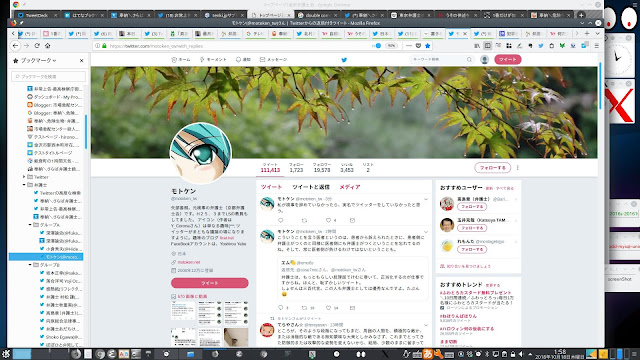Open Firefox library icon
Screen dimensions: 640x360
tap(477, 46)
